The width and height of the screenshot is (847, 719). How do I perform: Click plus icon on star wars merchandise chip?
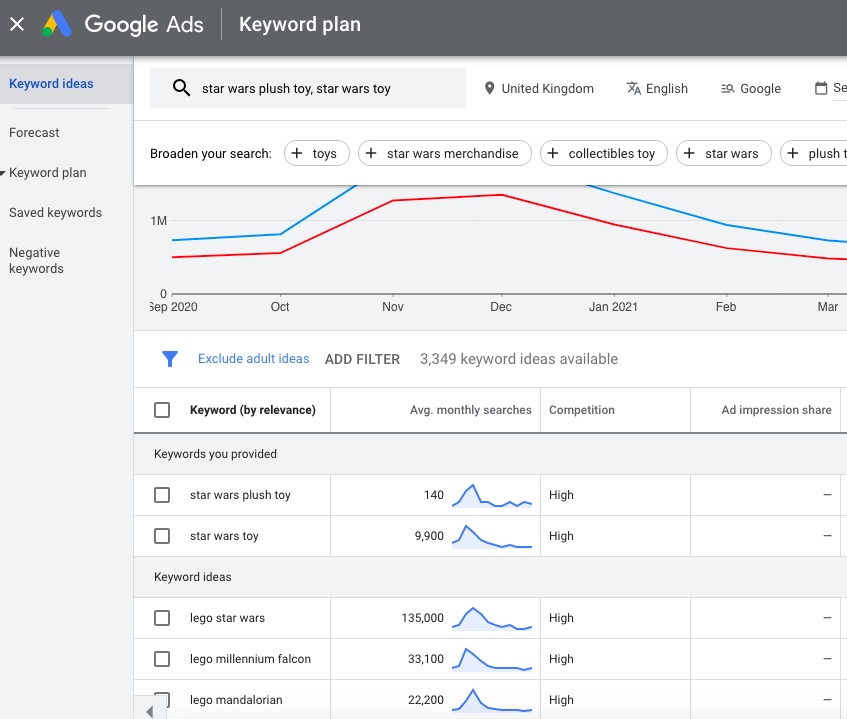pyautogui.click(x=371, y=153)
